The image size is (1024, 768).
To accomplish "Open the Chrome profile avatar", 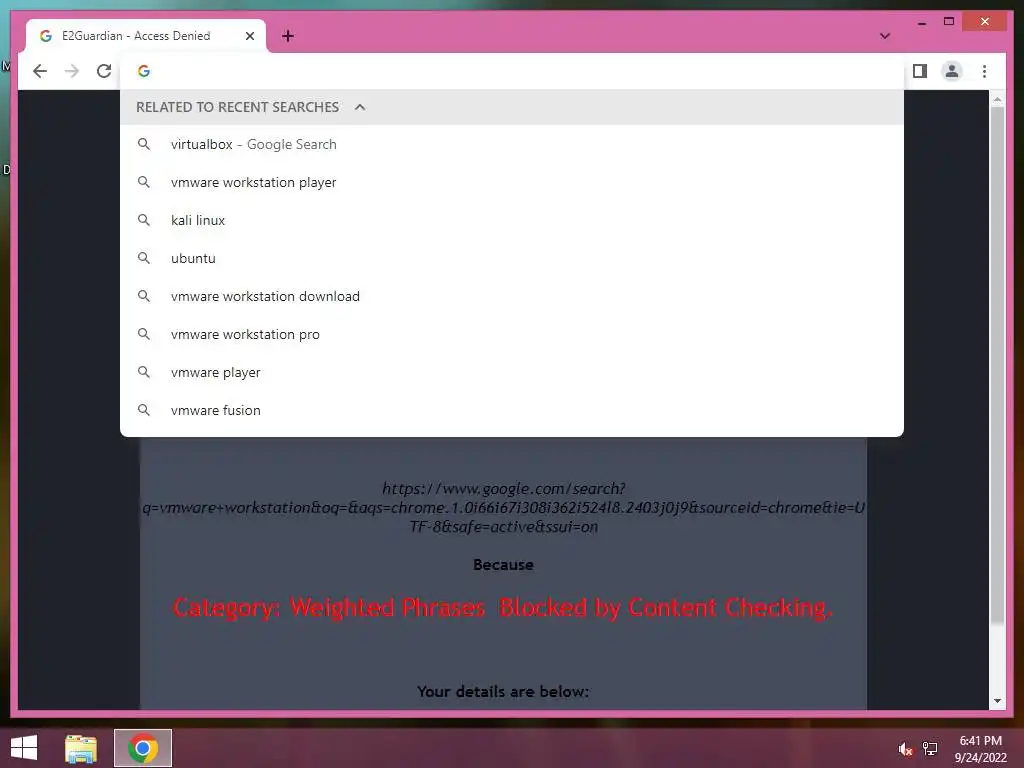I will [952, 71].
